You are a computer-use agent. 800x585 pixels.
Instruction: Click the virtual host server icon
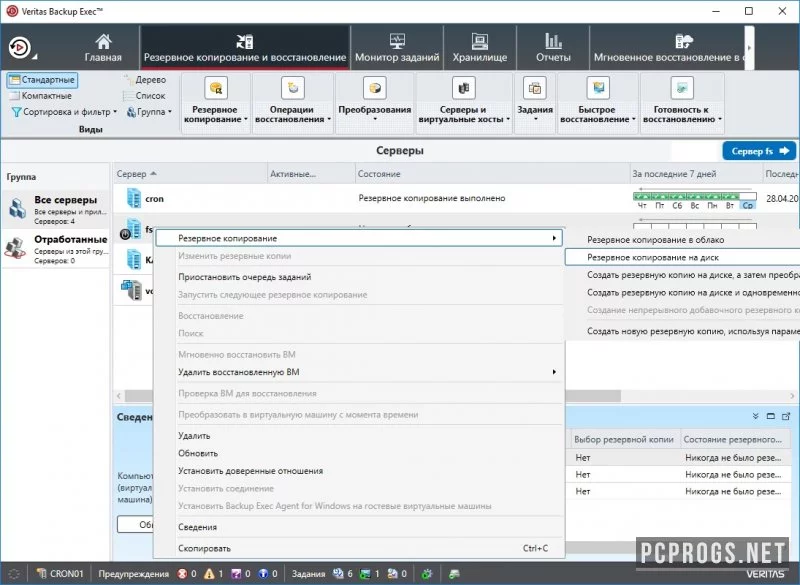tap(132, 290)
